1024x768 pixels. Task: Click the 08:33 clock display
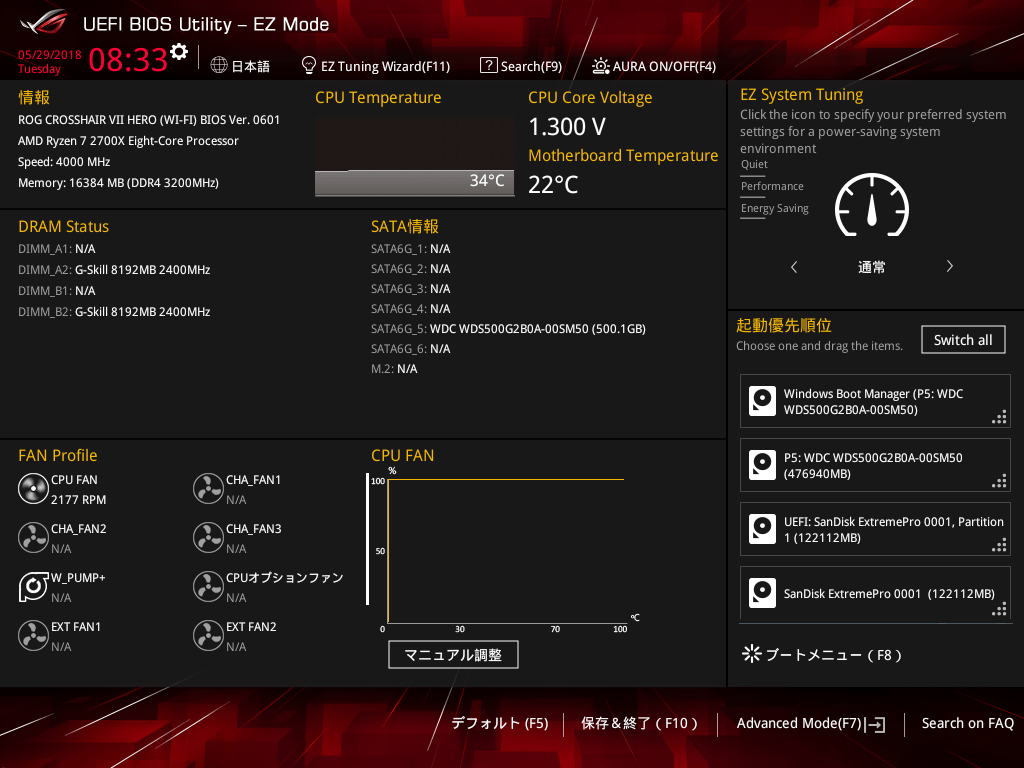coord(128,59)
